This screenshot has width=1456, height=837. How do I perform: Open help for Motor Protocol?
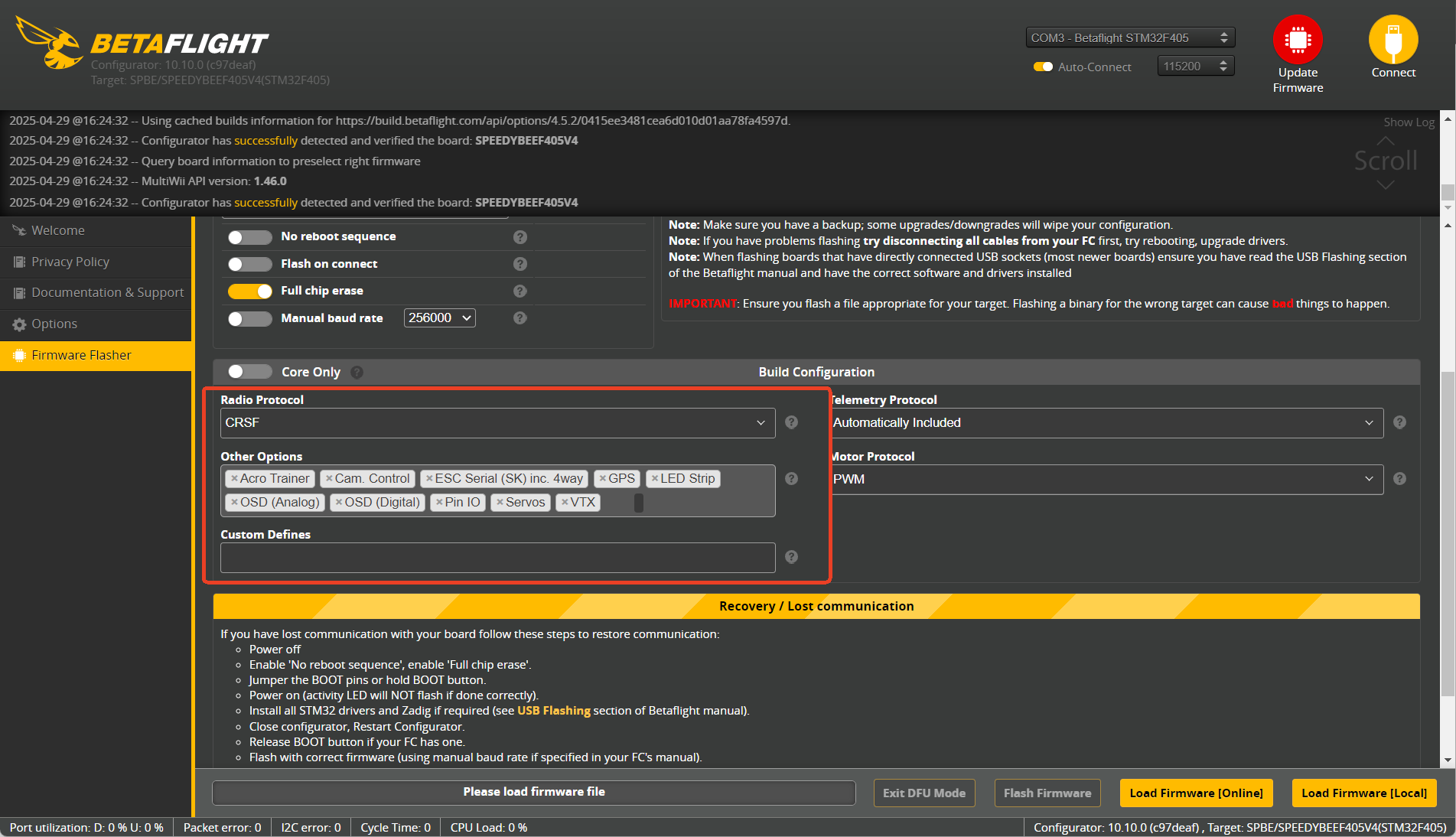coord(1399,479)
